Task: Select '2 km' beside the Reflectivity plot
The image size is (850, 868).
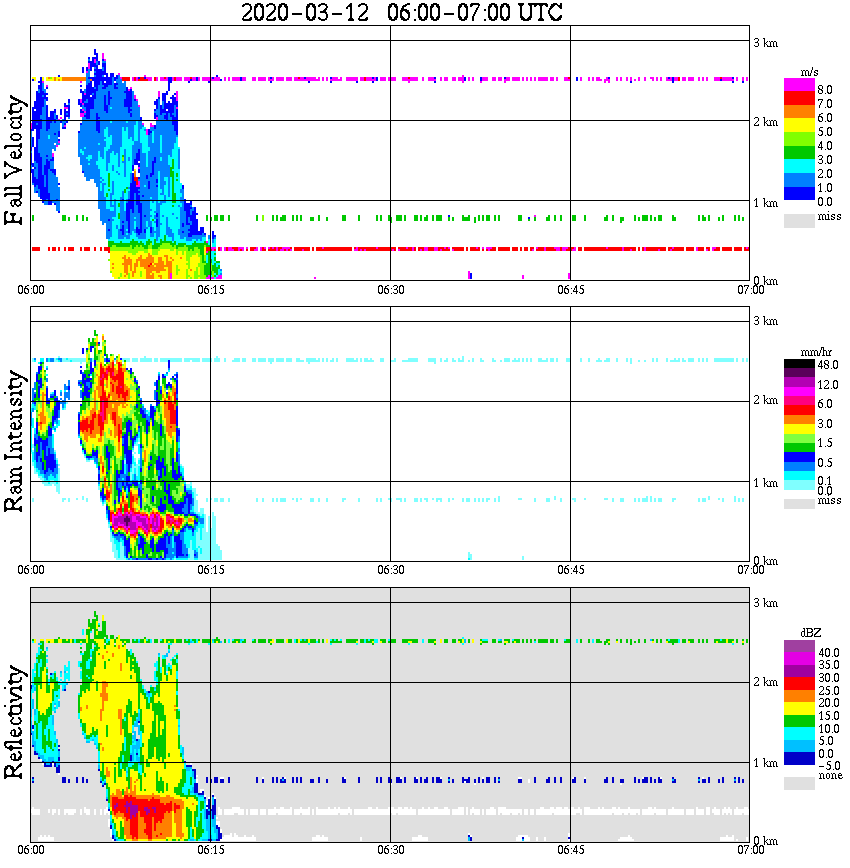Action: 765,682
